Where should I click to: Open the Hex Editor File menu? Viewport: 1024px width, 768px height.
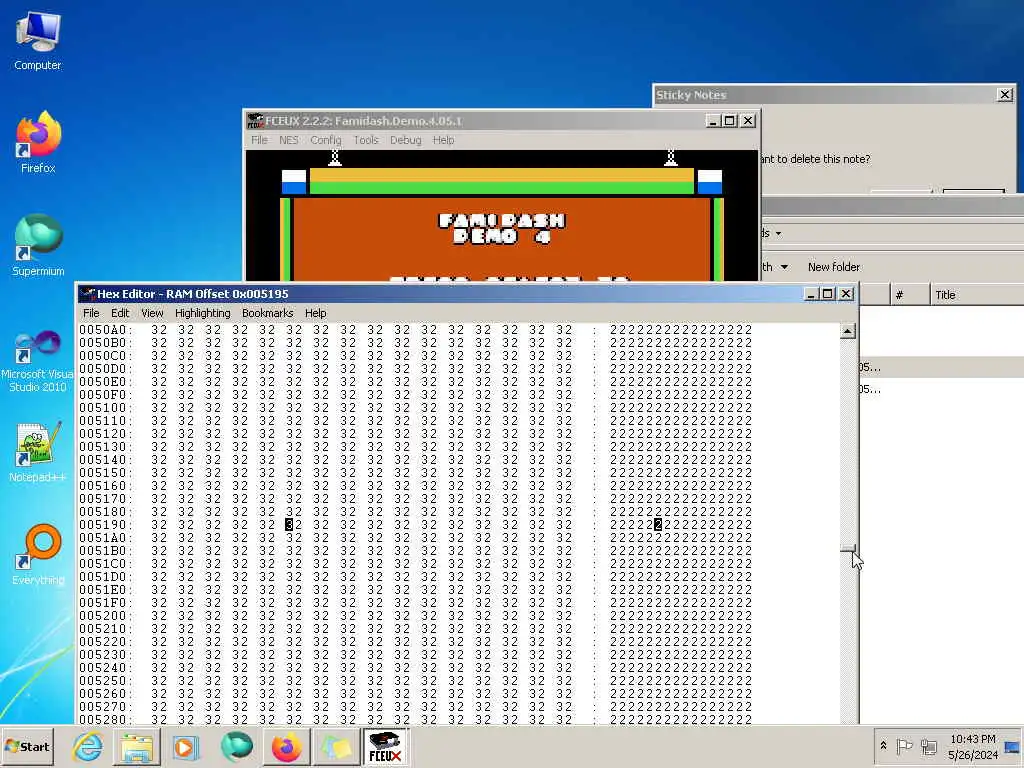click(91, 313)
